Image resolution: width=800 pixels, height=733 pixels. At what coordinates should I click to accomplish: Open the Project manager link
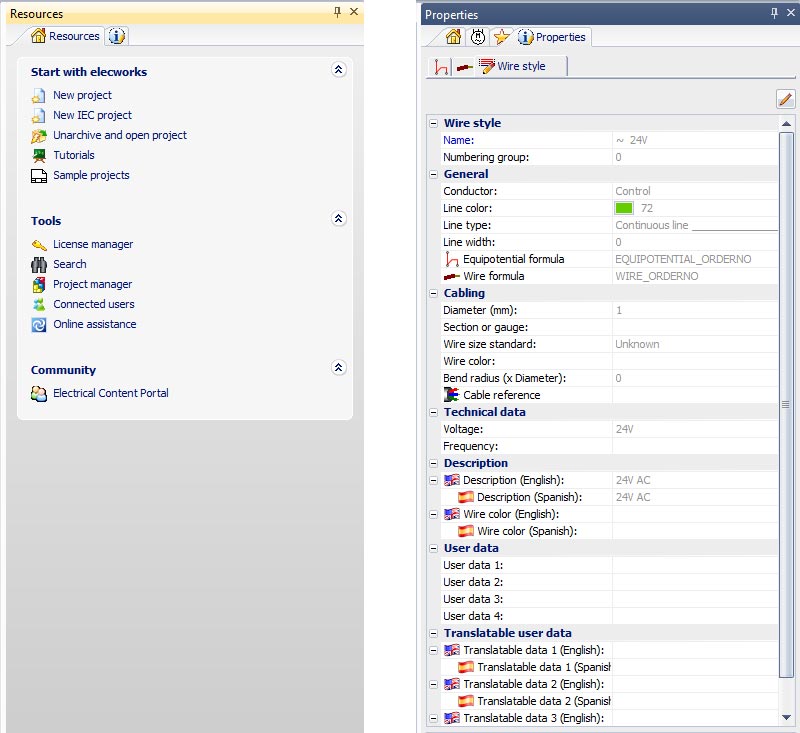pos(92,284)
